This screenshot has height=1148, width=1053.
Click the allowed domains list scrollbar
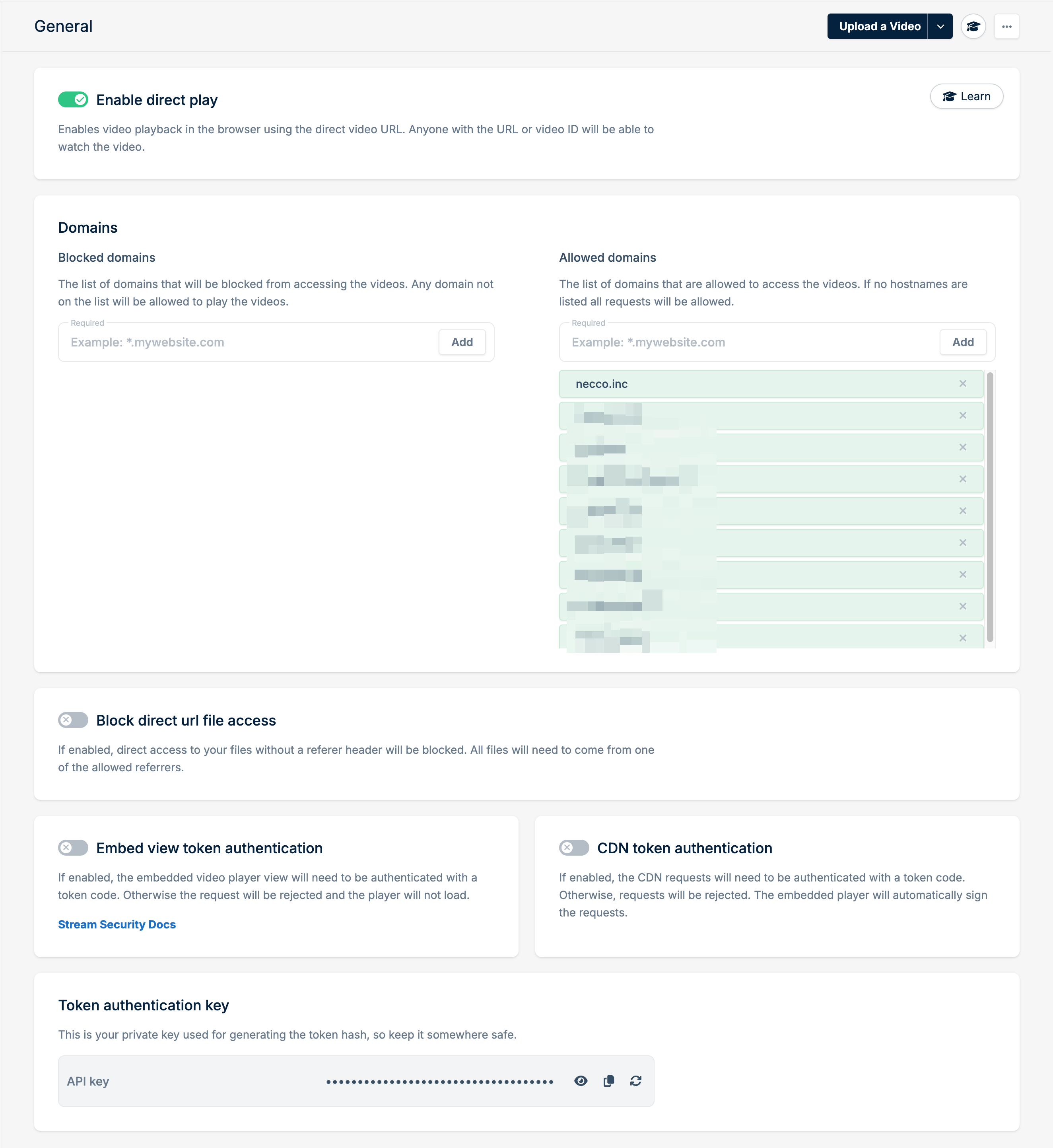pyautogui.click(x=990, y=507)
